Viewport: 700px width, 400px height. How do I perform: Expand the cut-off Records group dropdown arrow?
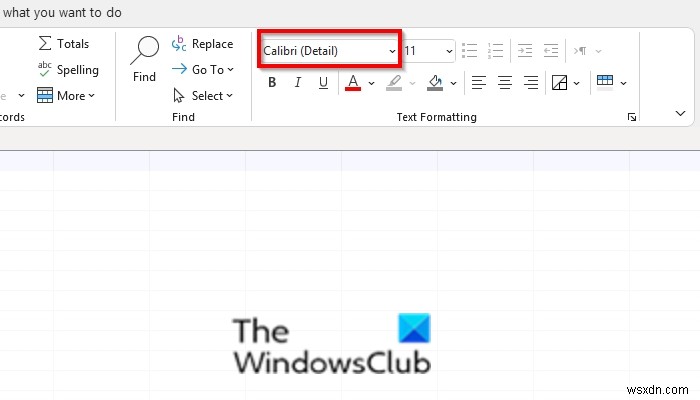[21, 96]
